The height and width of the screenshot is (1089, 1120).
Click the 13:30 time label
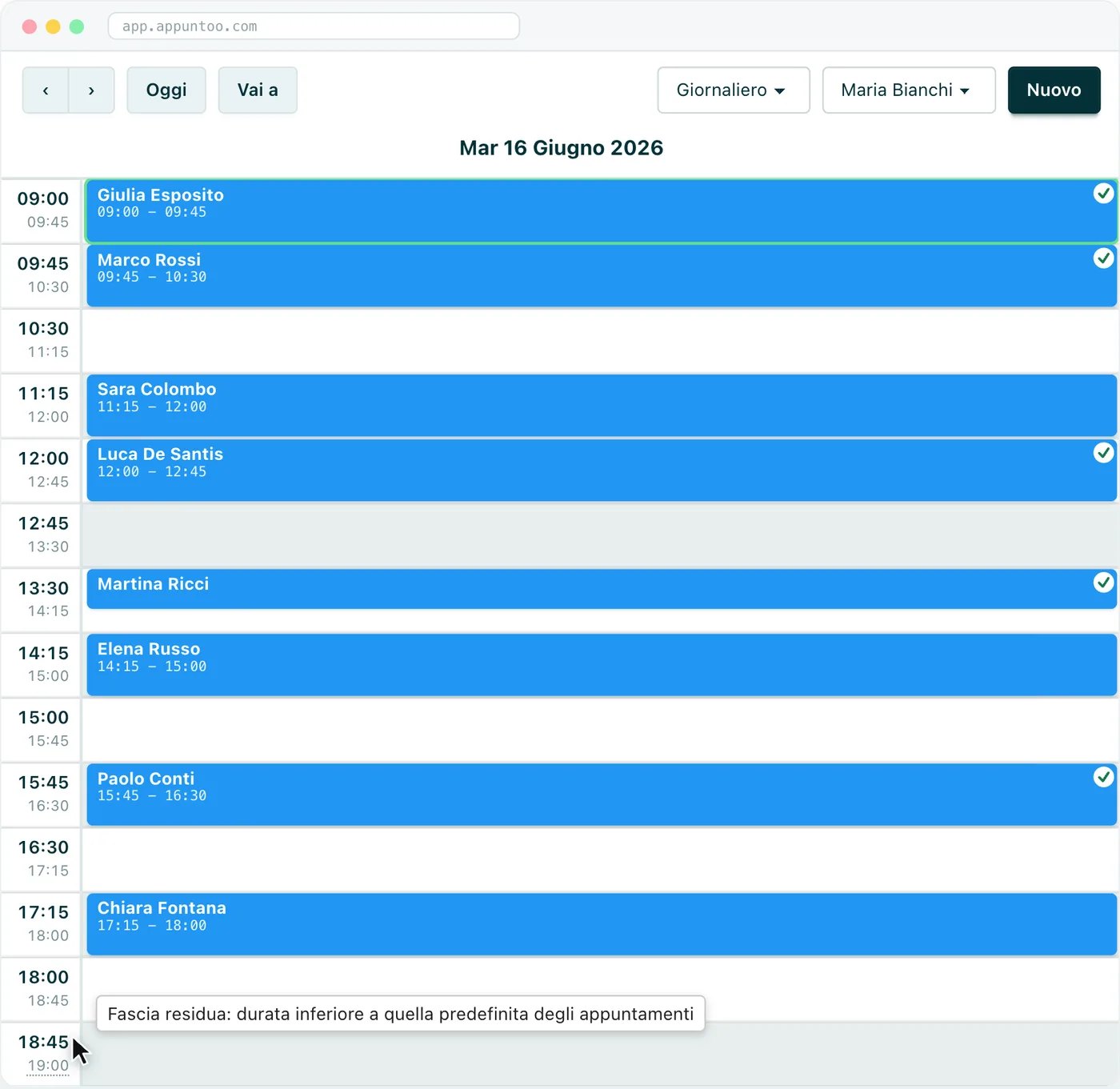point(43,588)
